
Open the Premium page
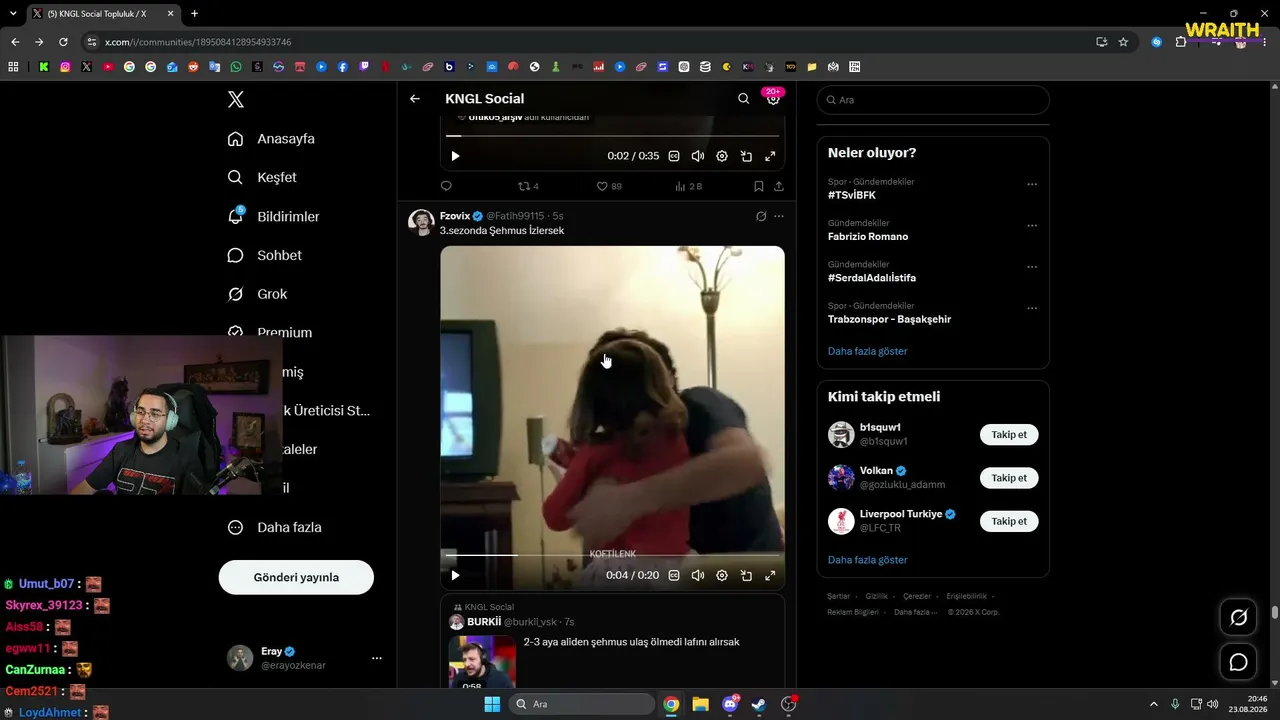pyautogui.click(x=270, y=332)
